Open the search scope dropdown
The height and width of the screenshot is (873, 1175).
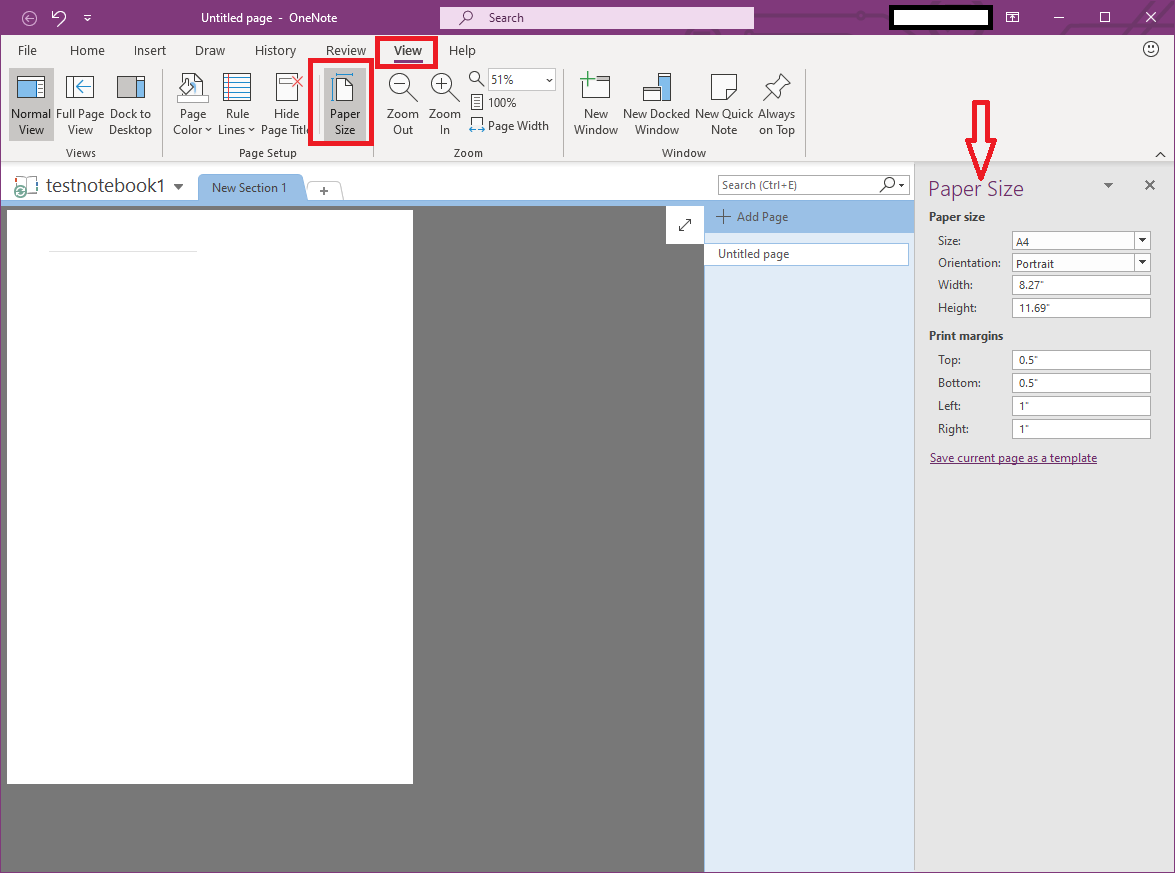[x=901, y=185]
